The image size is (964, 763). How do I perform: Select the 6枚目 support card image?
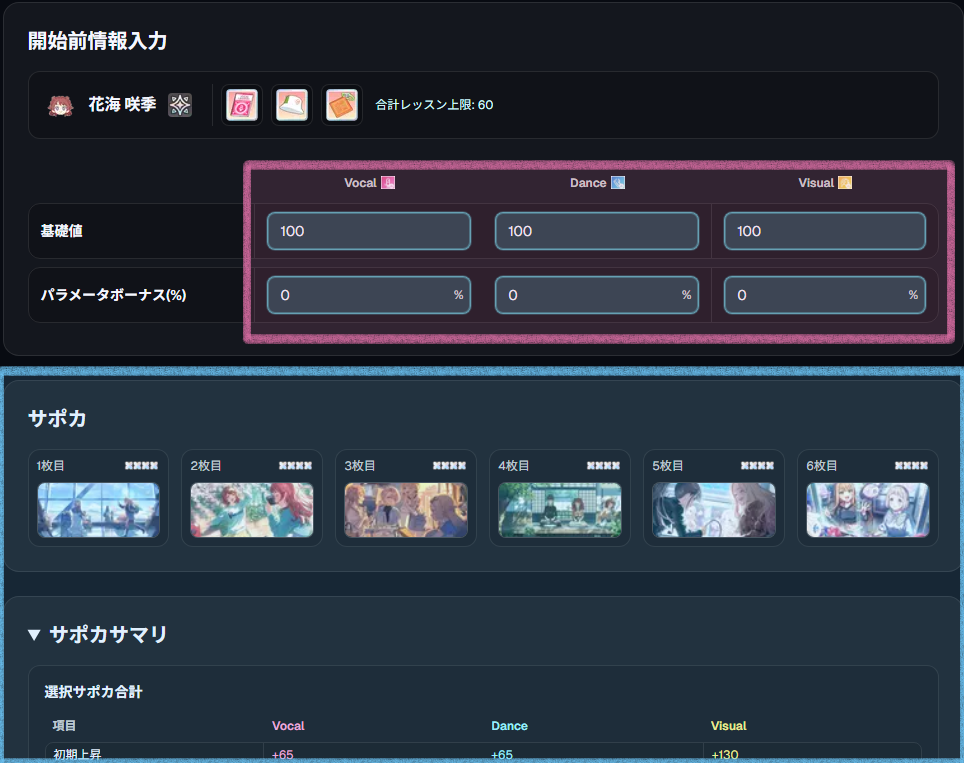click(x=868, y=510)
